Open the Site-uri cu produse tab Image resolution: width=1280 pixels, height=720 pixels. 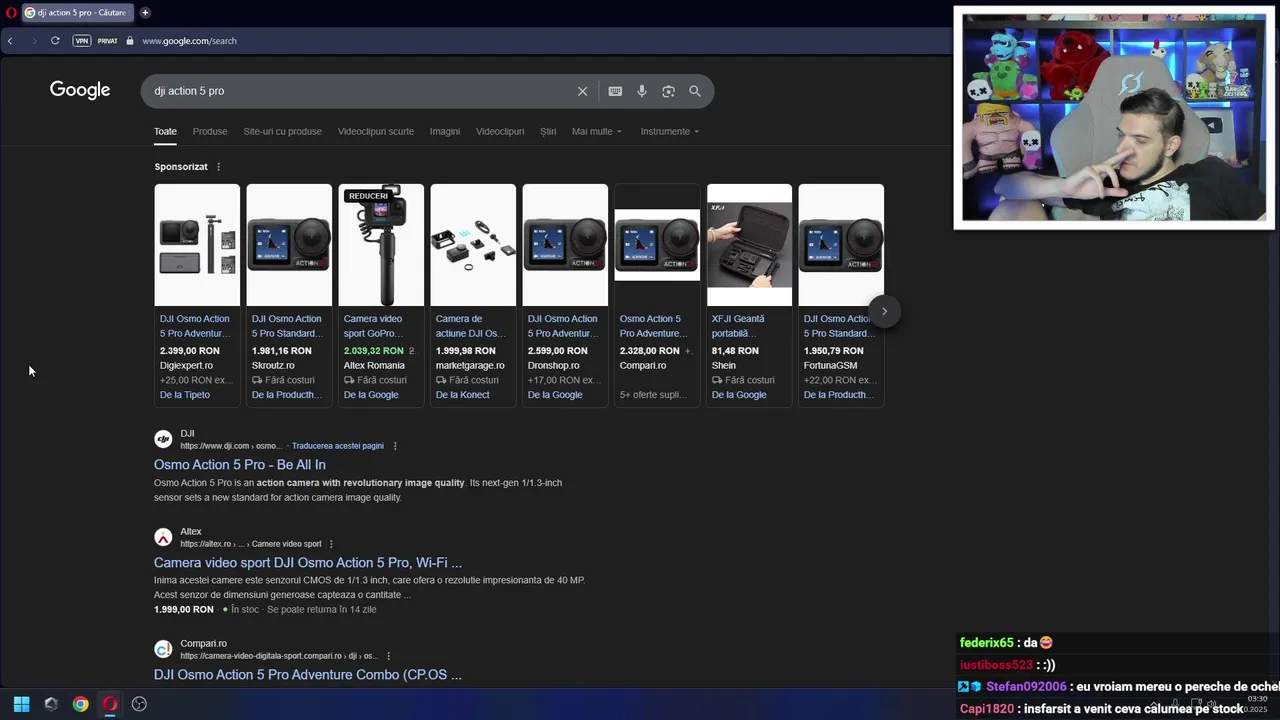point(282,131)
